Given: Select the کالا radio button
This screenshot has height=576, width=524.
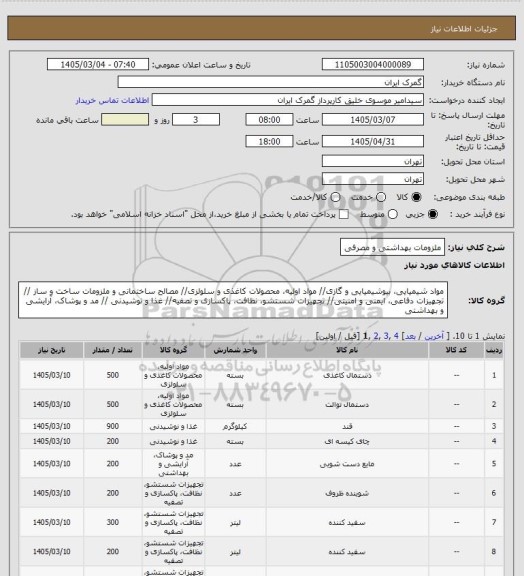Looking at the screenshot, I should point(416,197).
